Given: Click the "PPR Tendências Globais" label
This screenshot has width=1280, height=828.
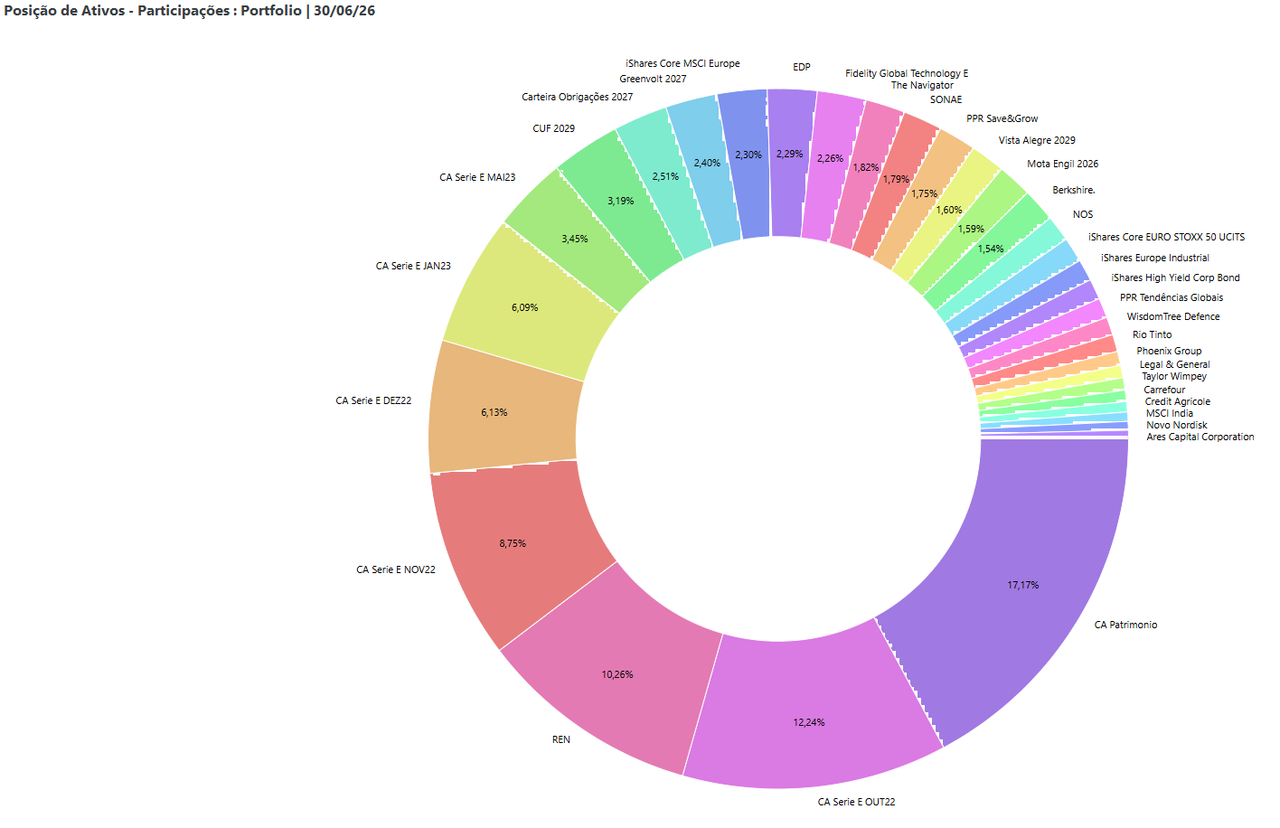Looking at the screenshot, I should click(x=1171, y=298).
